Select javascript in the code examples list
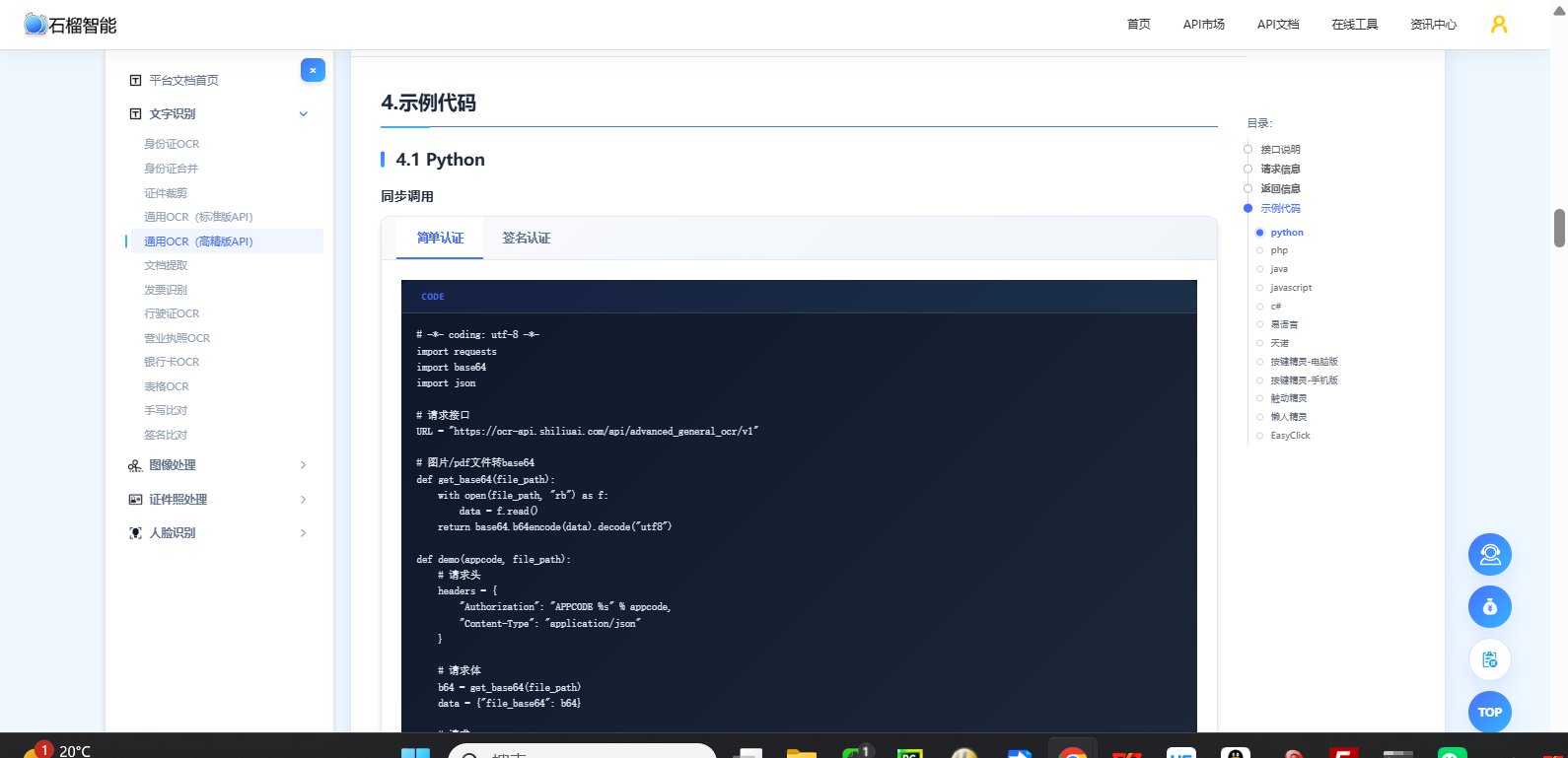The width and height of the screenshot is (1568, 758). 1291,288
